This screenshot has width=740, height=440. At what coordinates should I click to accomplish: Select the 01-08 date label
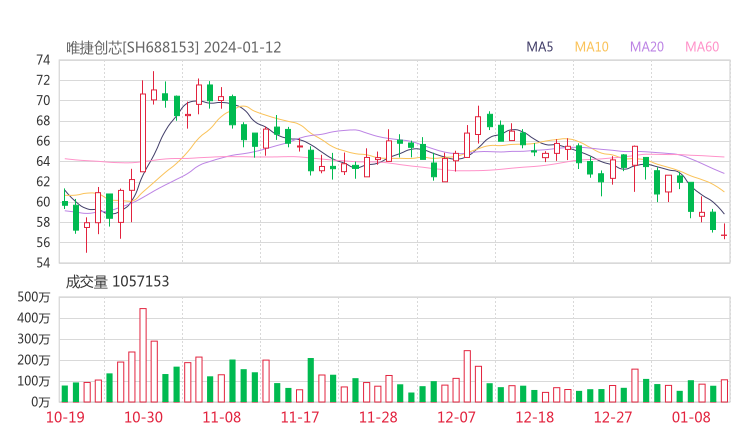pyautogui.click(x=691, y=417)
